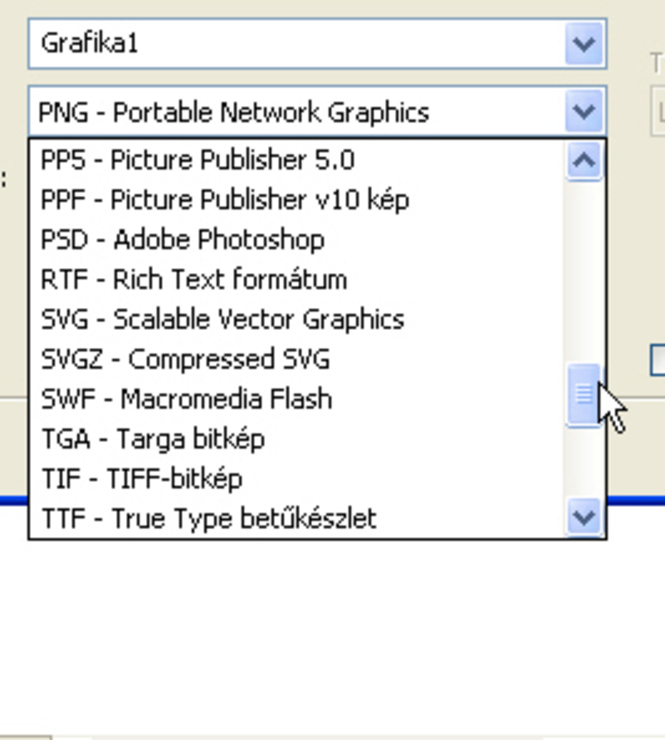Click the file type list scrollbar thumb
Image resolution: width=665 pixels, height=740 pixels.
[584, 395]
